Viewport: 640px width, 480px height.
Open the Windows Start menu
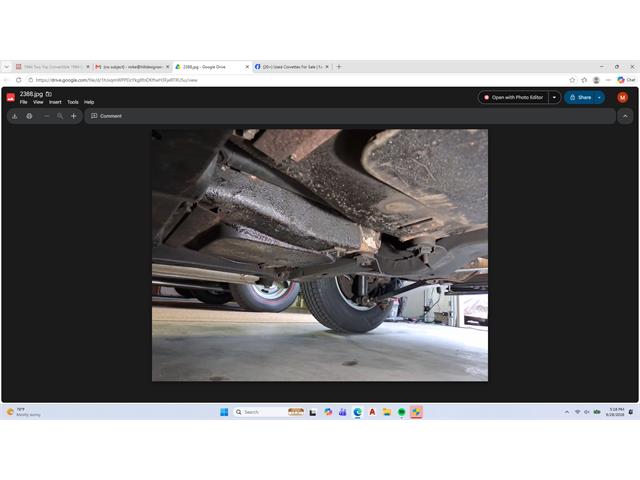[224, 412]
